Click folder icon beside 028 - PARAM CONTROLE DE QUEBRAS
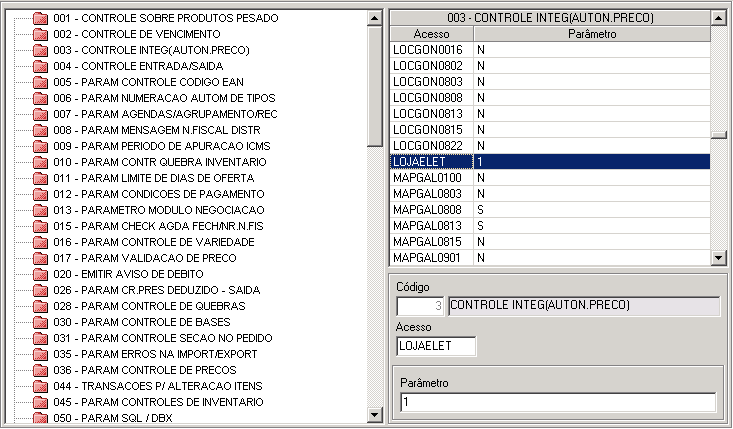 40,306
